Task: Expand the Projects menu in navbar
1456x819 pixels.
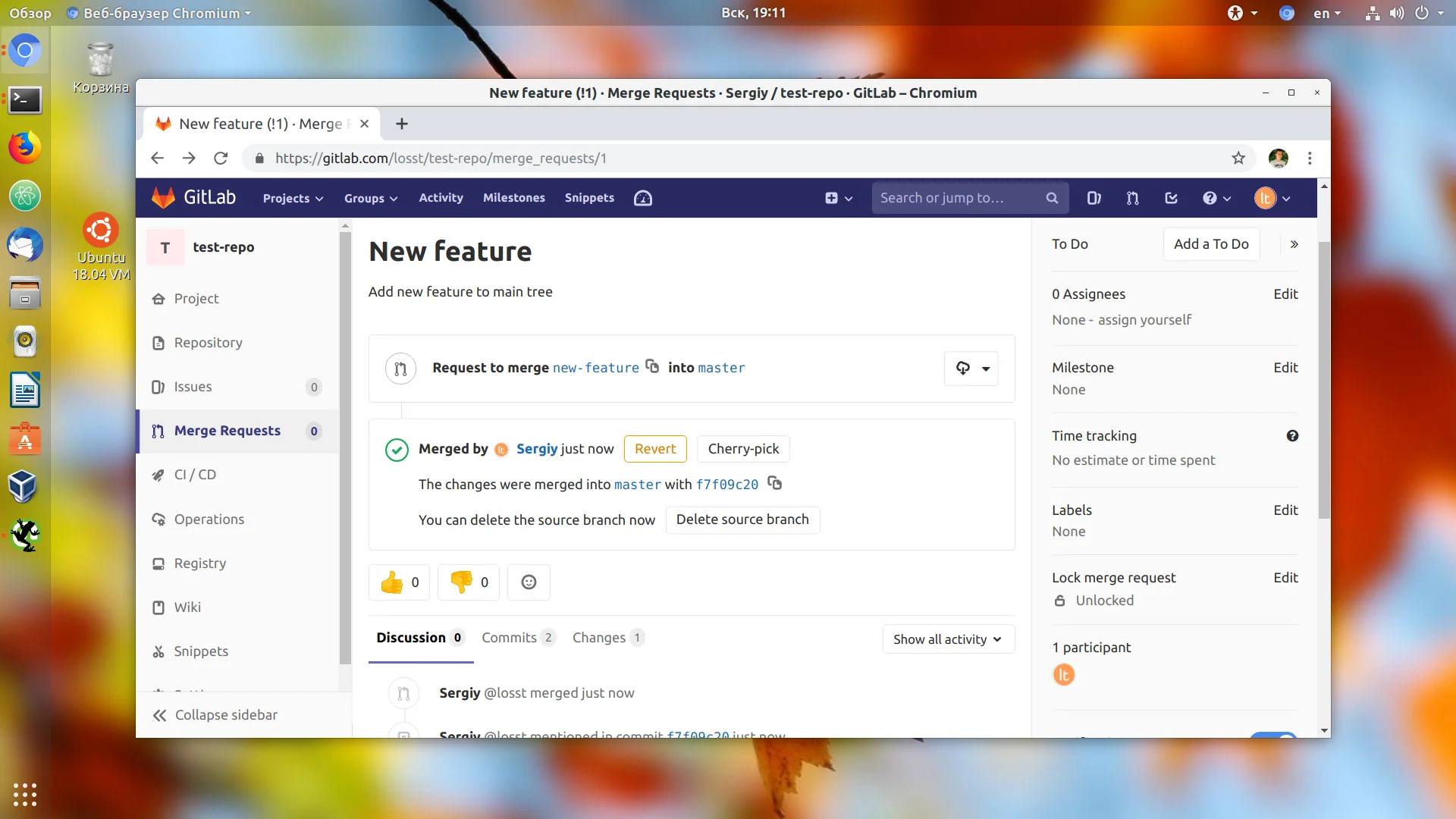Action: pos(293,198)
